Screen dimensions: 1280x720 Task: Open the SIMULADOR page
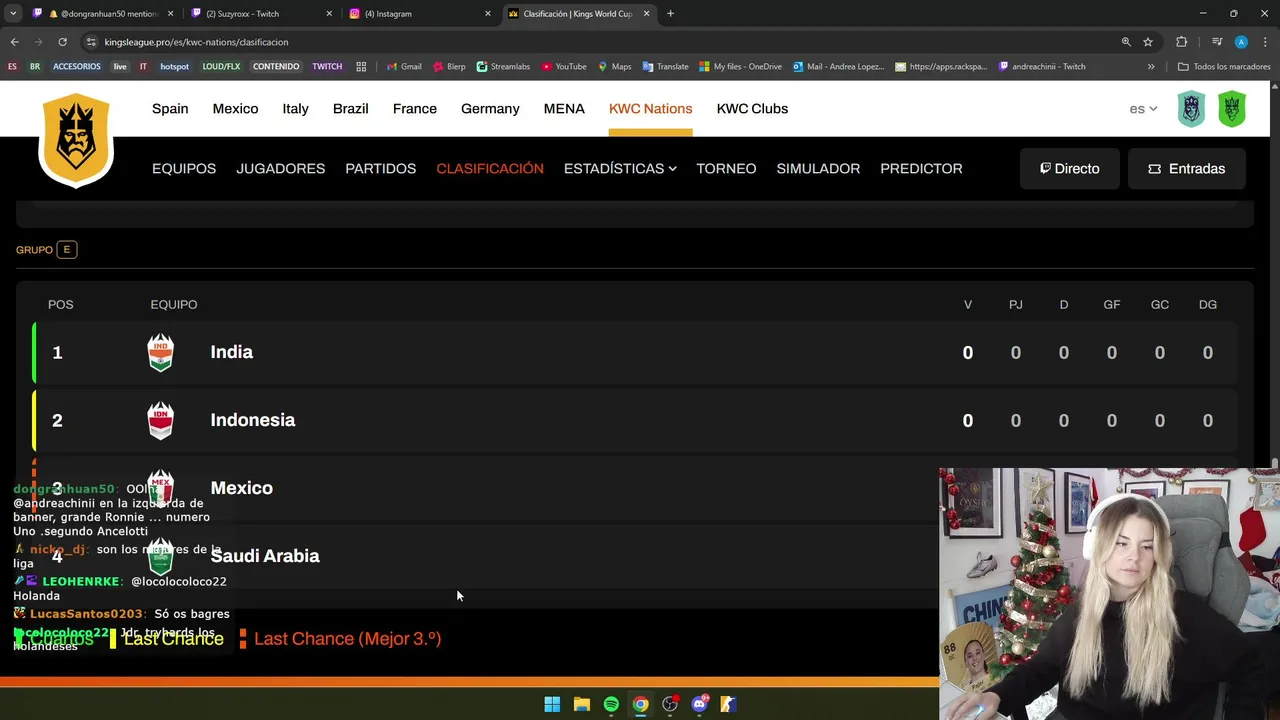pyautogui.click(x=818, y=168)
